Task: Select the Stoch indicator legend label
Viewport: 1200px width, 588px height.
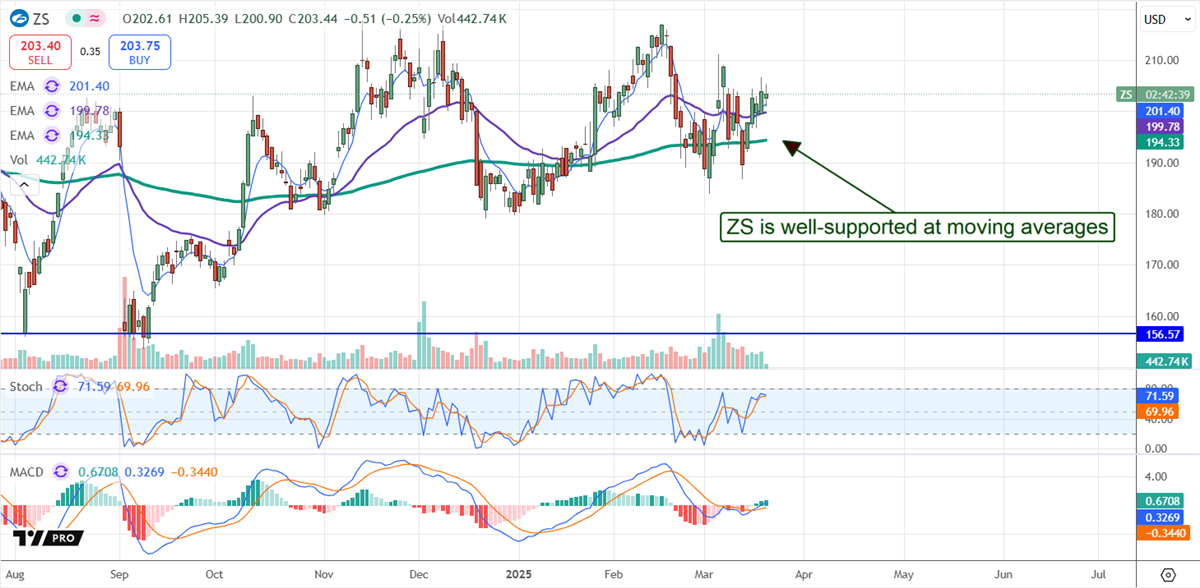Action: (x=28, y=385)
